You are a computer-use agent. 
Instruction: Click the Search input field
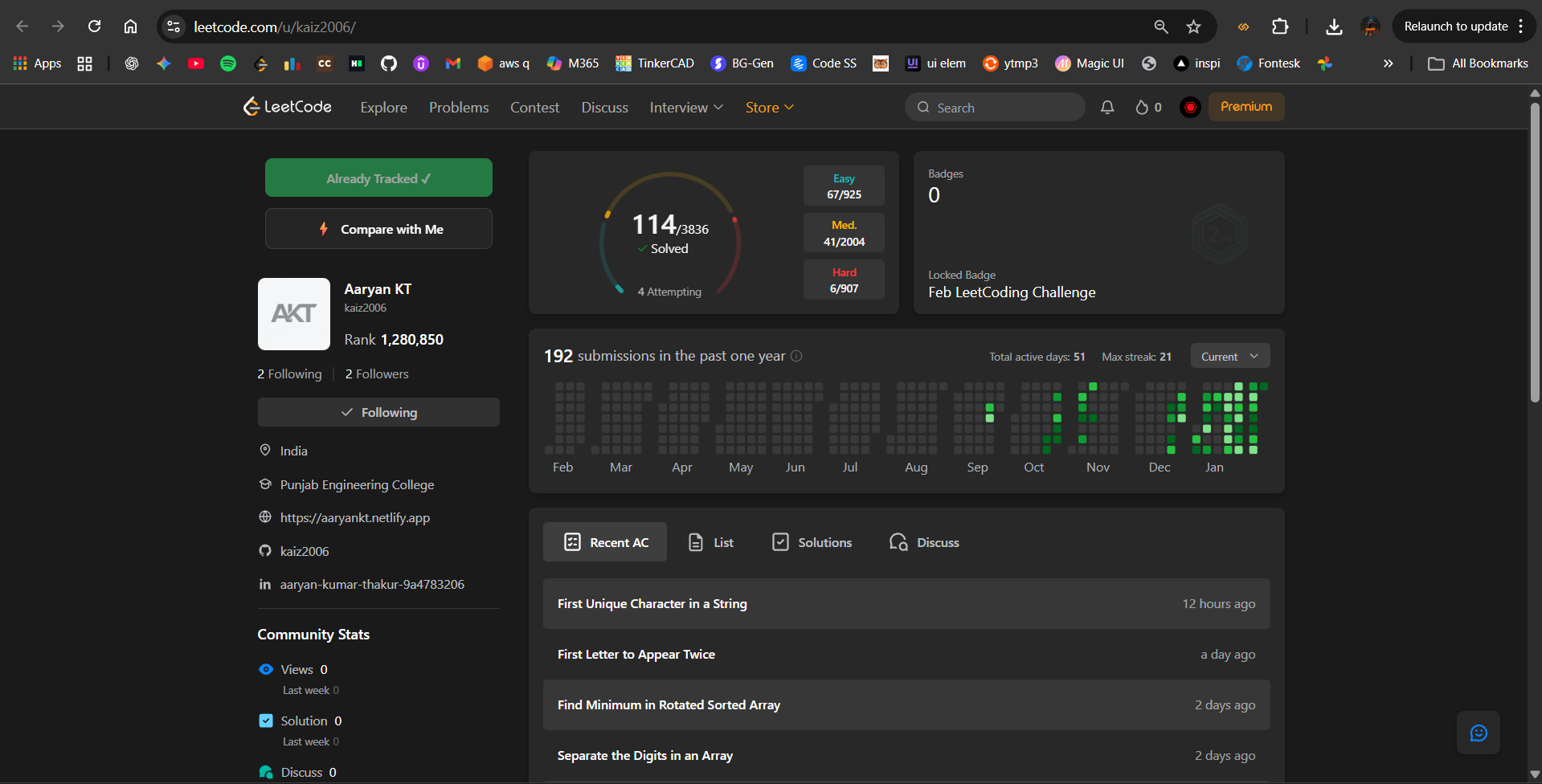pos(994,107)
